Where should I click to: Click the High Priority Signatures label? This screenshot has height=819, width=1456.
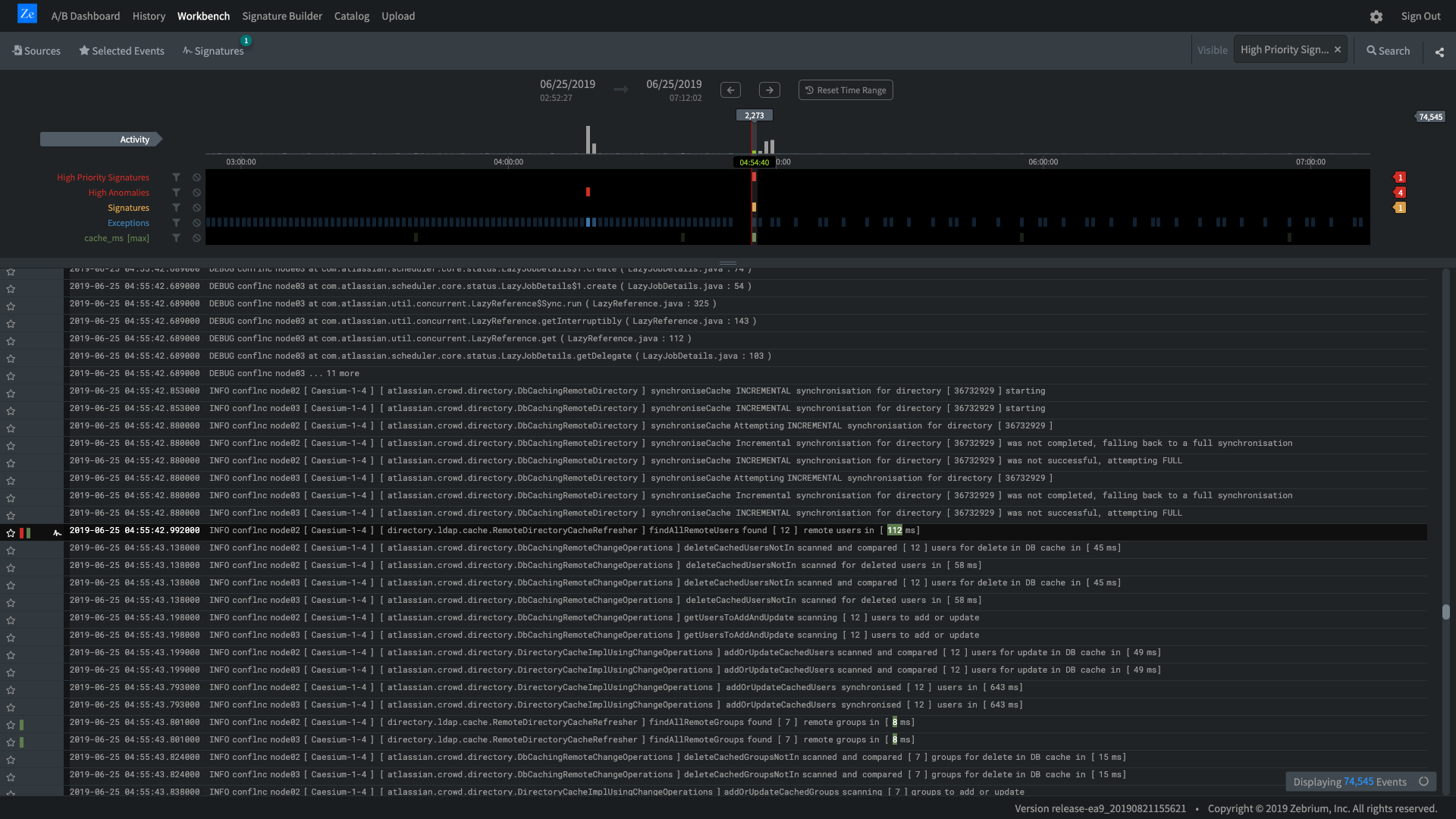point(103,177)
